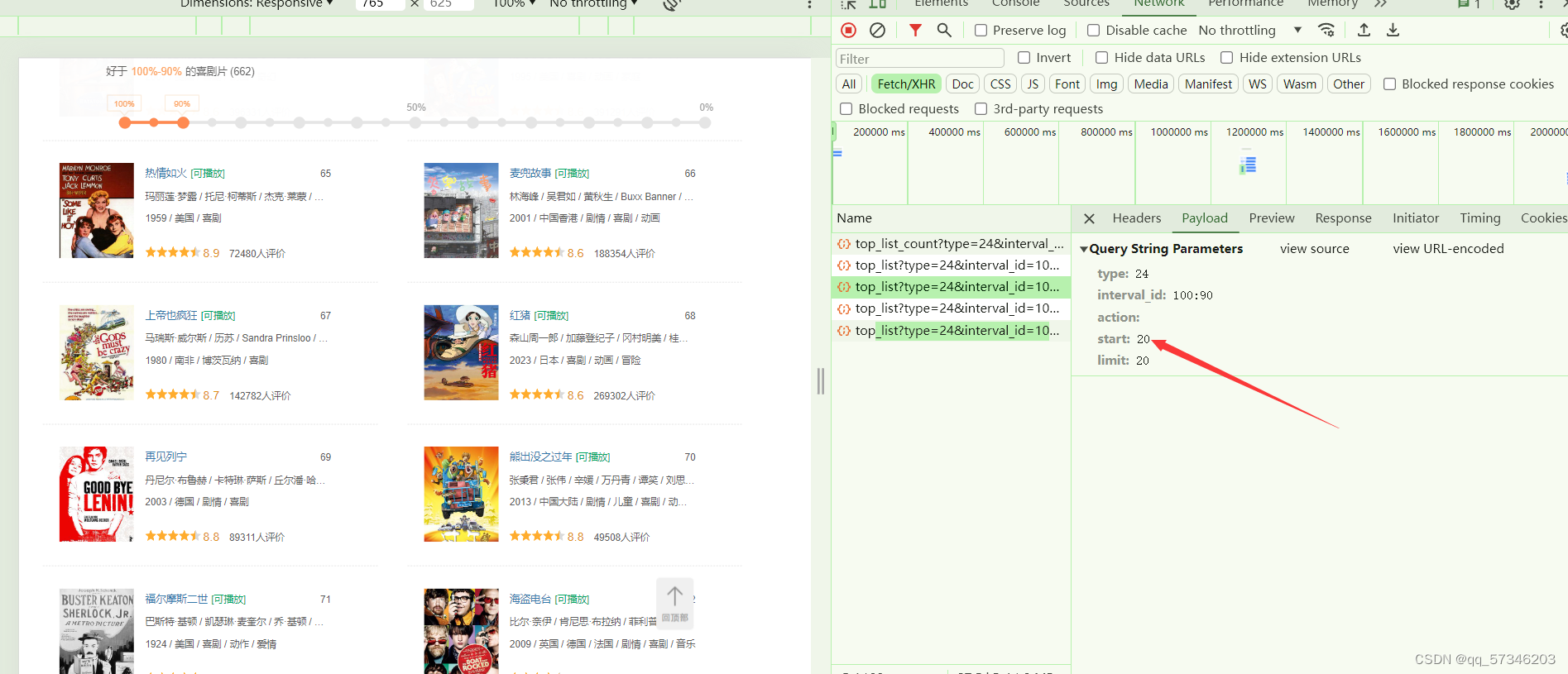
Task: Export HAR file download icon
Action: pos(1393,30)
